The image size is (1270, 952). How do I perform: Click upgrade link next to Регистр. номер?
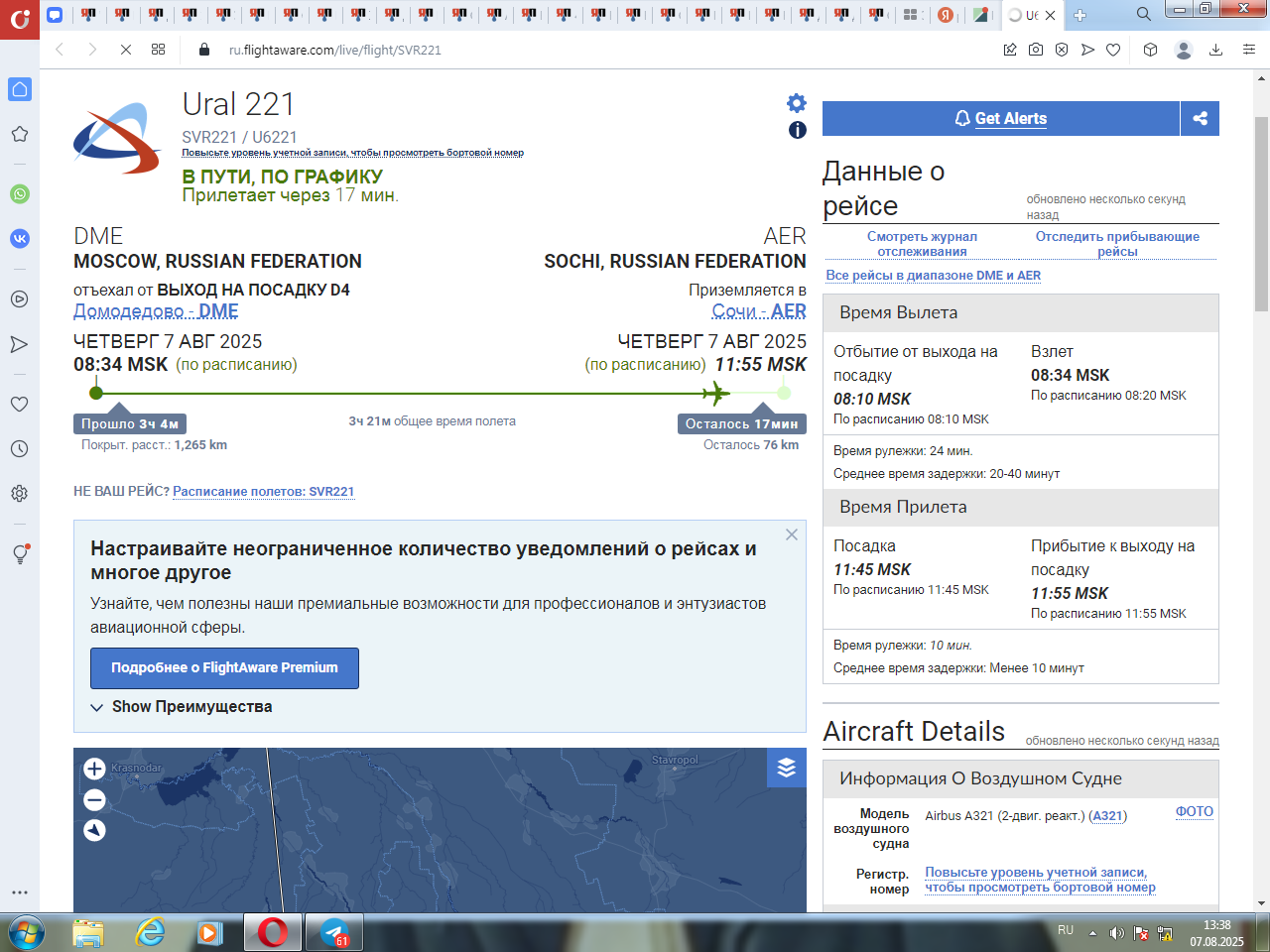(1040, 880)
